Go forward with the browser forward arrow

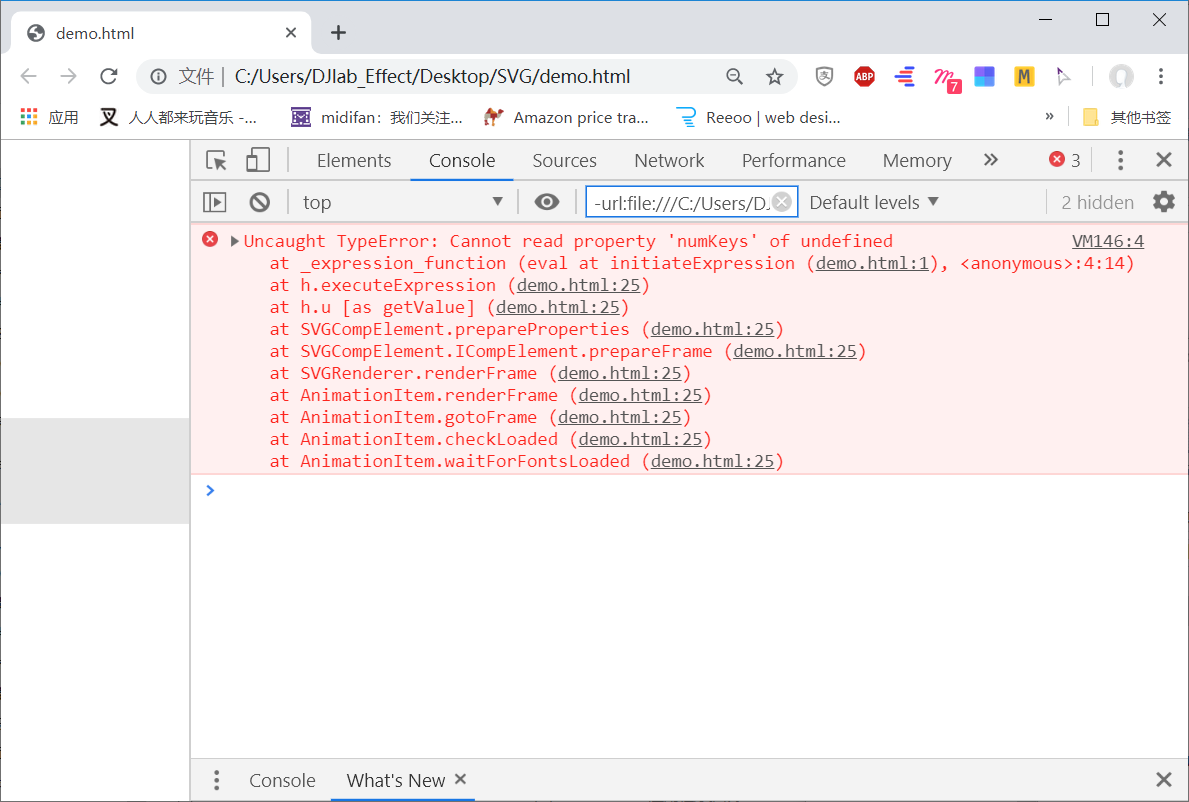click(x=68, y=76)
